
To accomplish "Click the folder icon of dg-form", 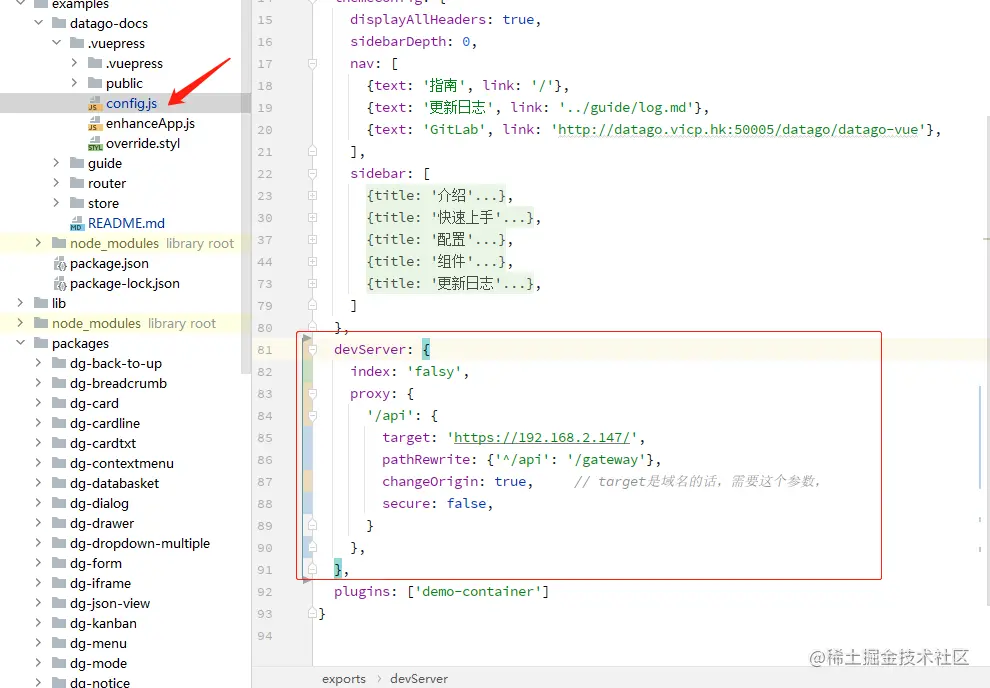I will coord(59,563).
